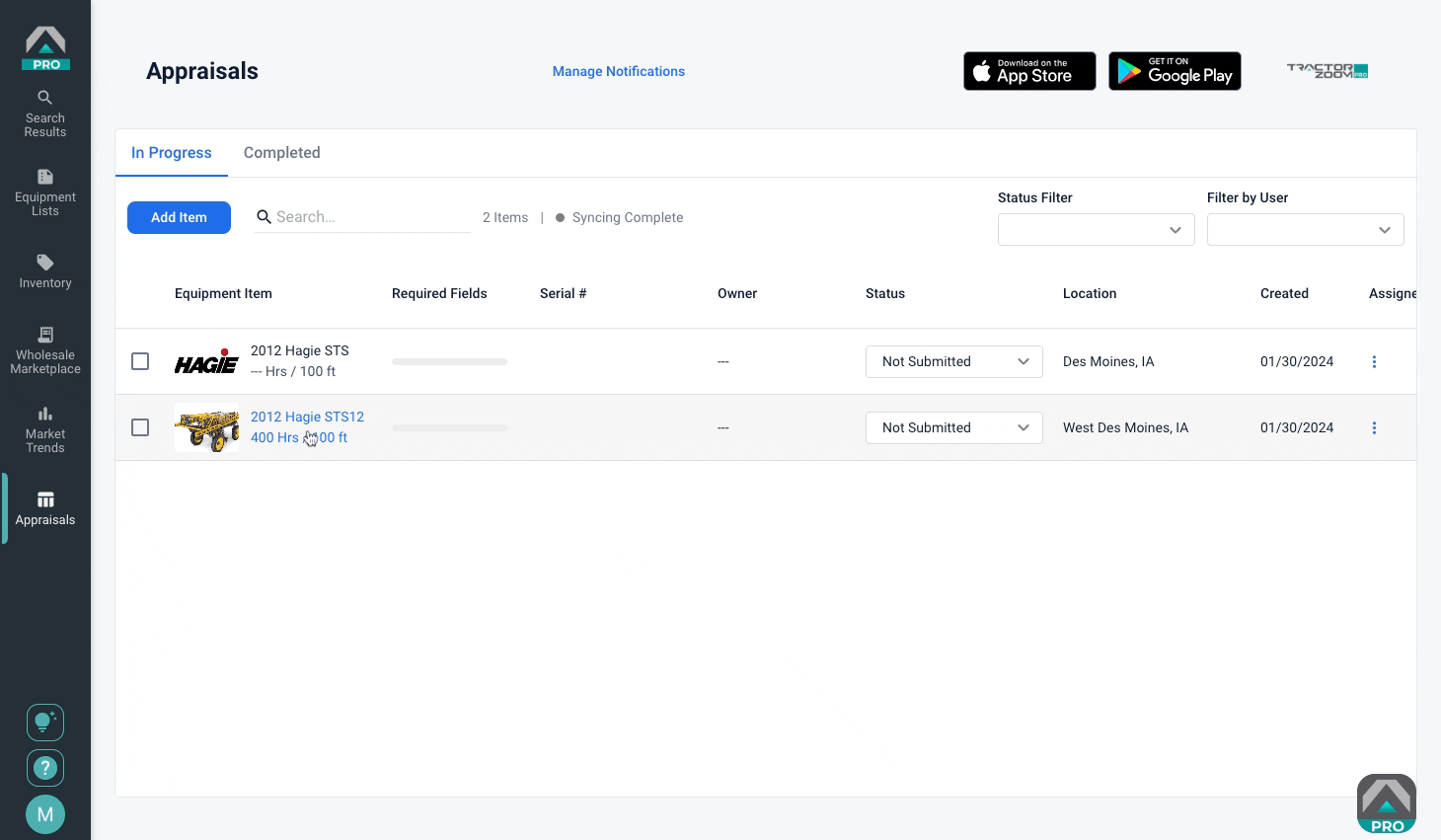Click the Tractor Zoom PRO logo in sidebar
Image resolution: width=1441 pixels, height=840 pixels.
tap(45, 48)
